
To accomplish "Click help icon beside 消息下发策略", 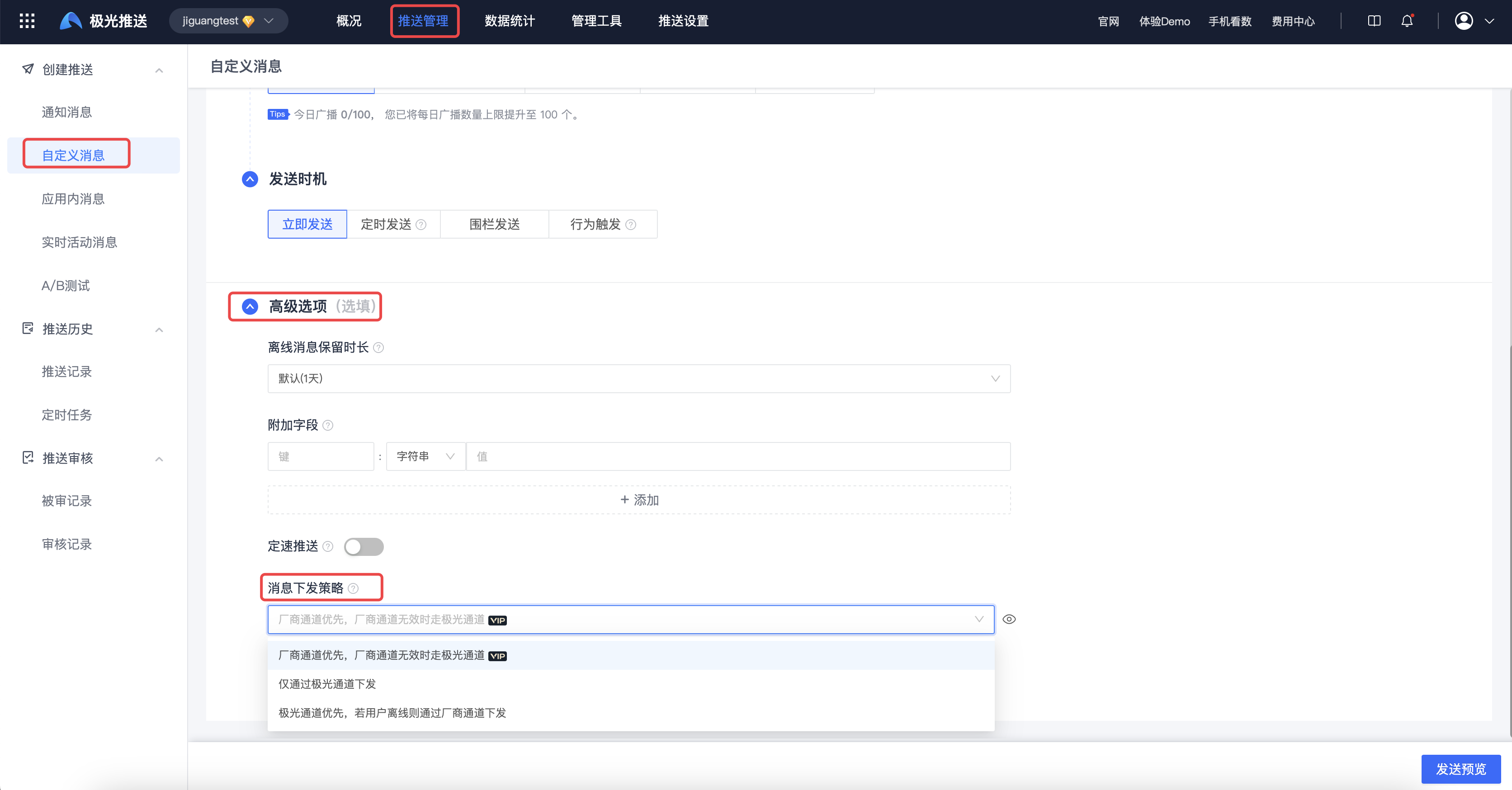I will 353,588.
